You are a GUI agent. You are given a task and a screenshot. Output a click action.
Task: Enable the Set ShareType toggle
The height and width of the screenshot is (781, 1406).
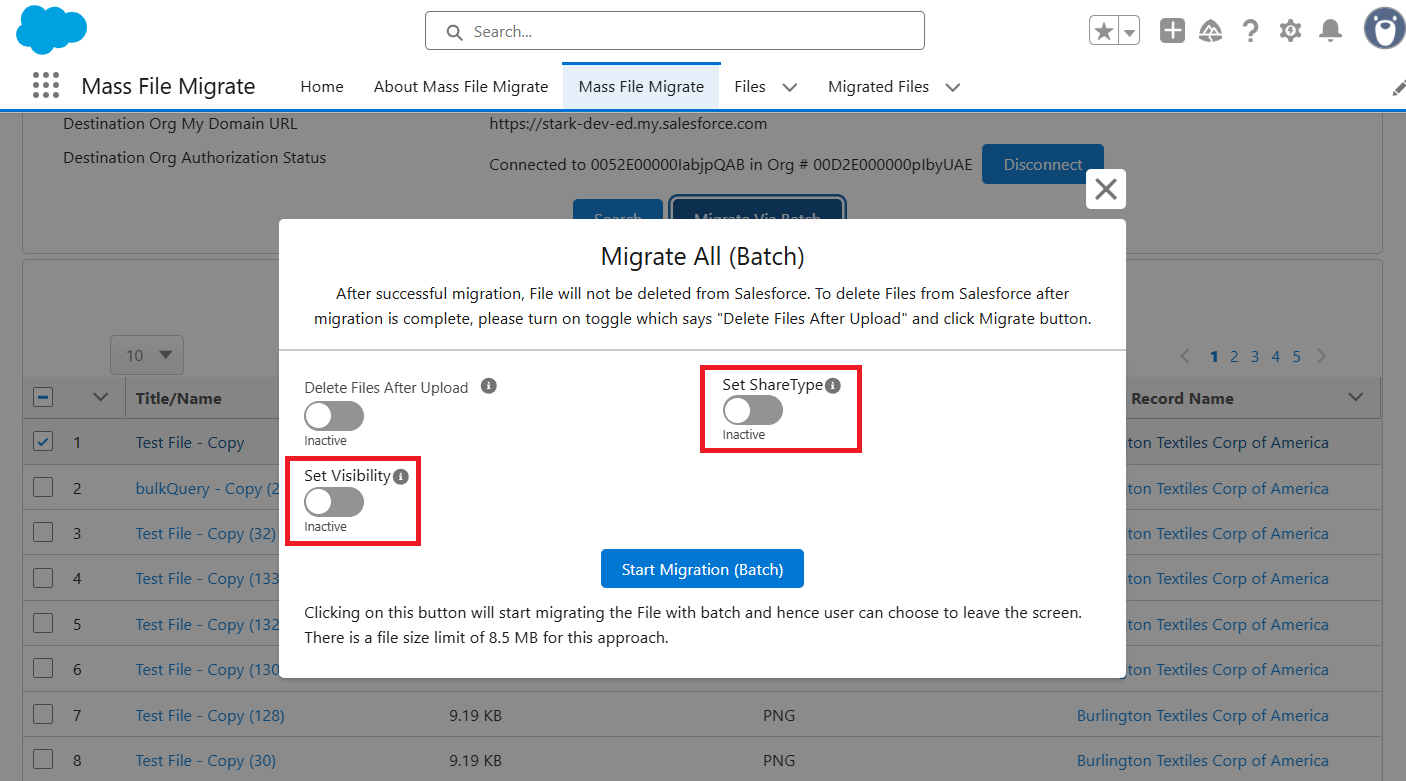point(753,410)
